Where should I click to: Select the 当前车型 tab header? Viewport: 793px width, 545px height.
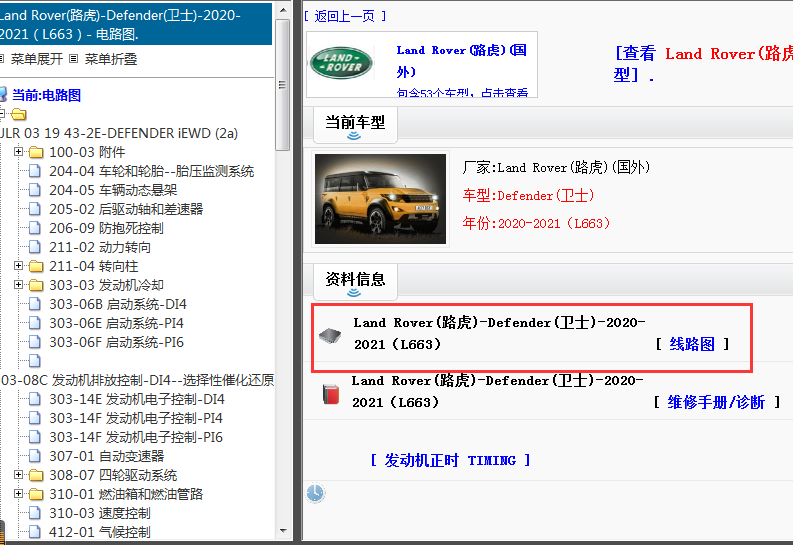[355, 125]
